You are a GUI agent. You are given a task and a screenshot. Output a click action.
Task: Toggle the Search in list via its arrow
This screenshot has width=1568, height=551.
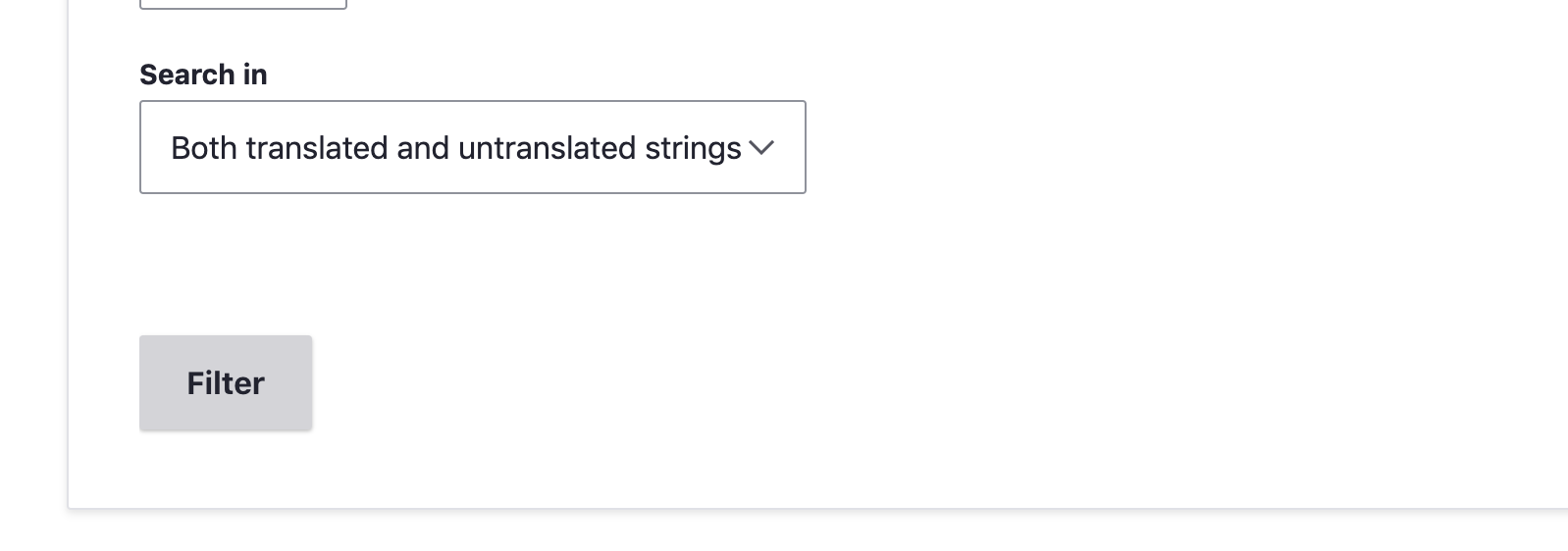tap(761, 148)
